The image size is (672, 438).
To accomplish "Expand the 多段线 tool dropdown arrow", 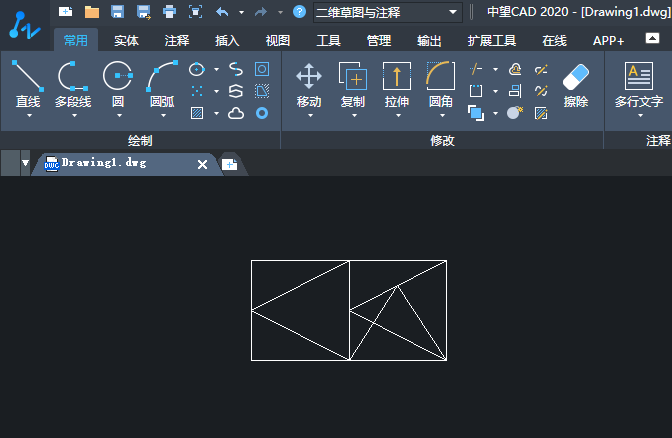I will point(75,116).
